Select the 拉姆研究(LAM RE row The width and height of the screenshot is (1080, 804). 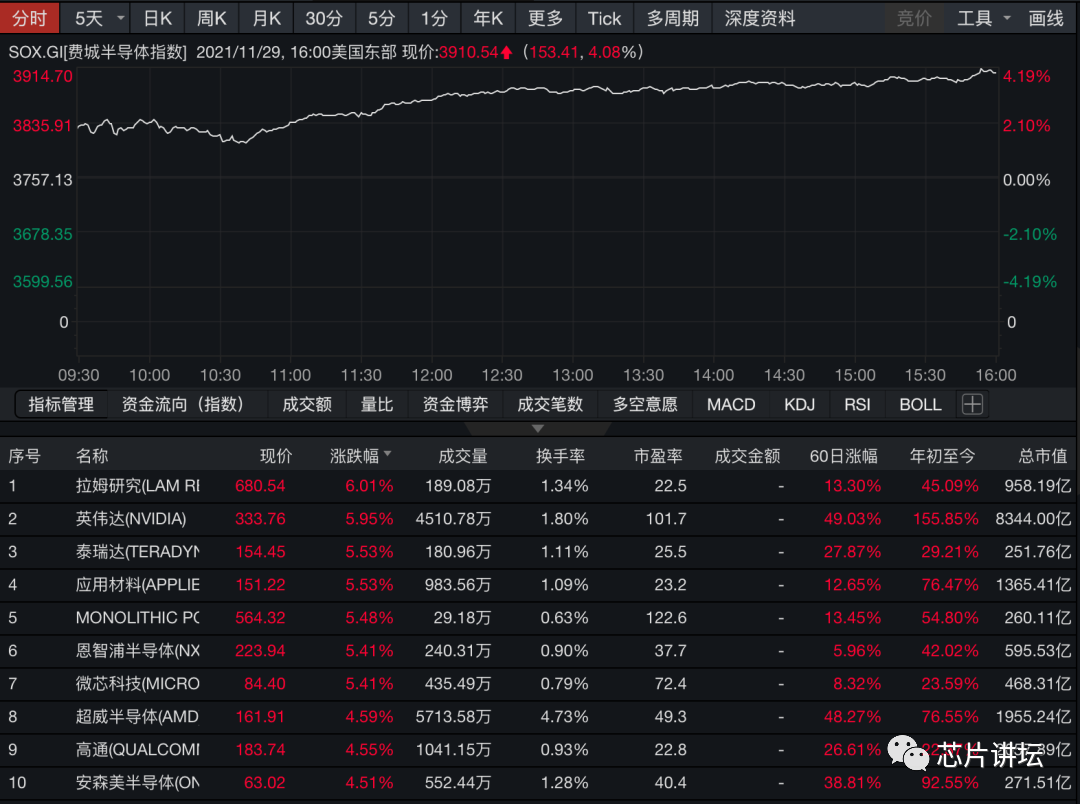pos(540,486)
